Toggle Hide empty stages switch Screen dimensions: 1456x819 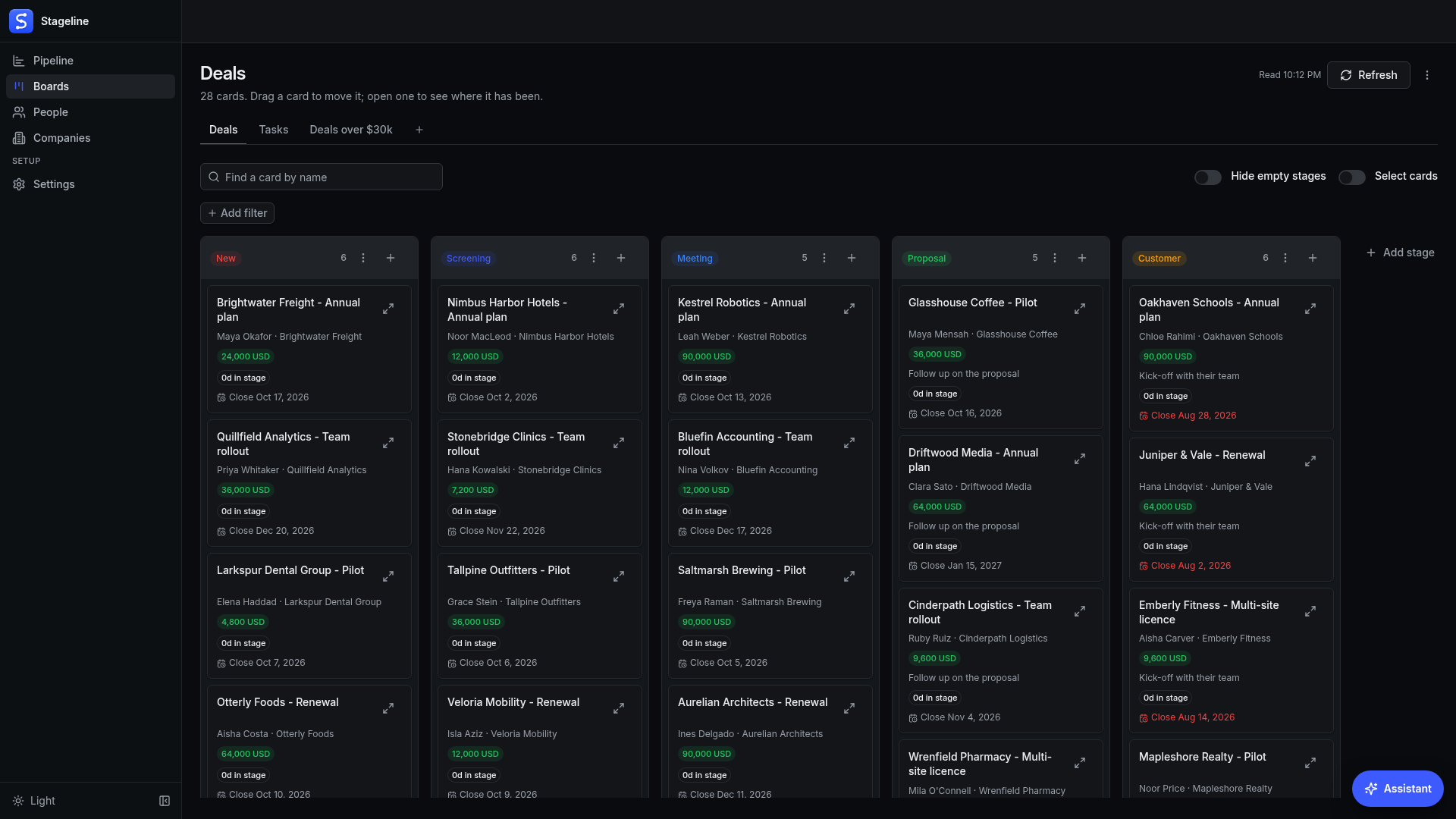[x=1208, y=177]
